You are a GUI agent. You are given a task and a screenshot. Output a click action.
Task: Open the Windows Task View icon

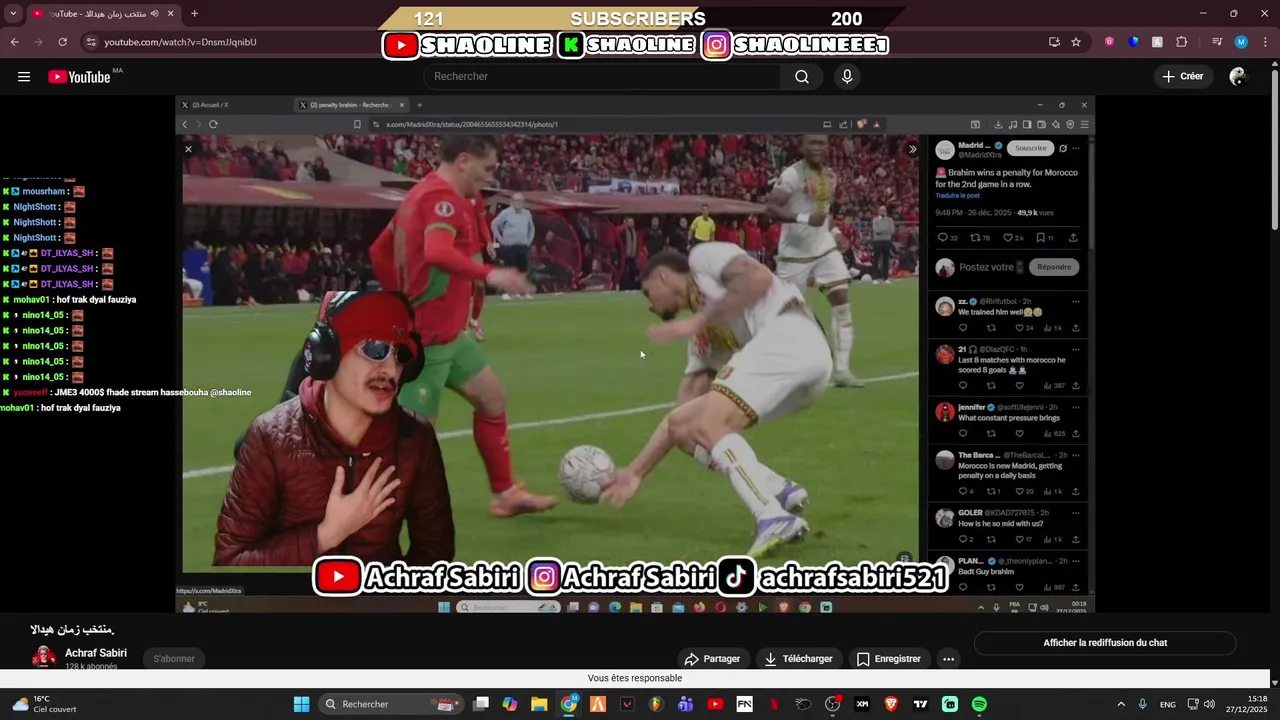coord(481,704)
